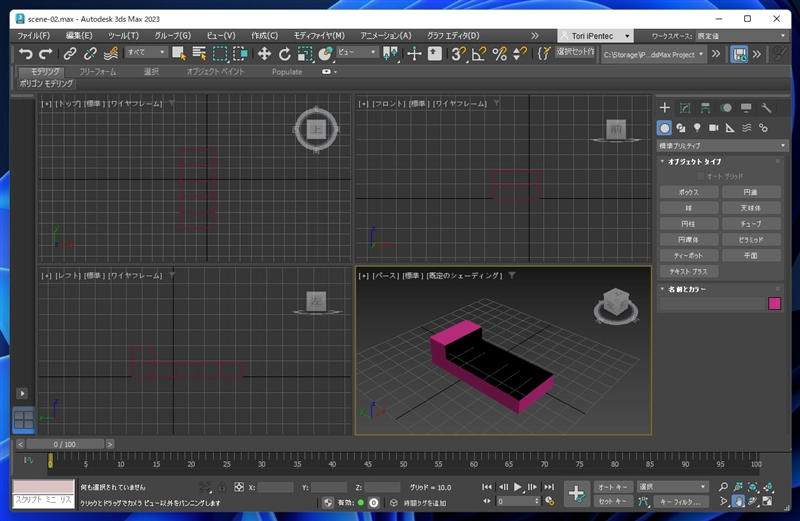The image size is (800, 521).
Task: Select the Space Warps category icon
Action: [746, 128]
